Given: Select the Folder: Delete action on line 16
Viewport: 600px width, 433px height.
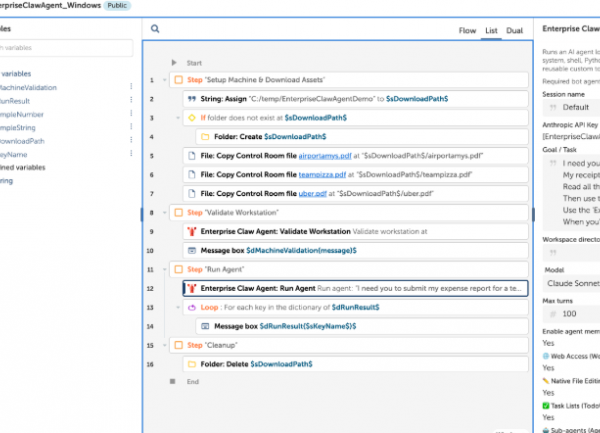Looking at the screenshot, I should 355,364.
